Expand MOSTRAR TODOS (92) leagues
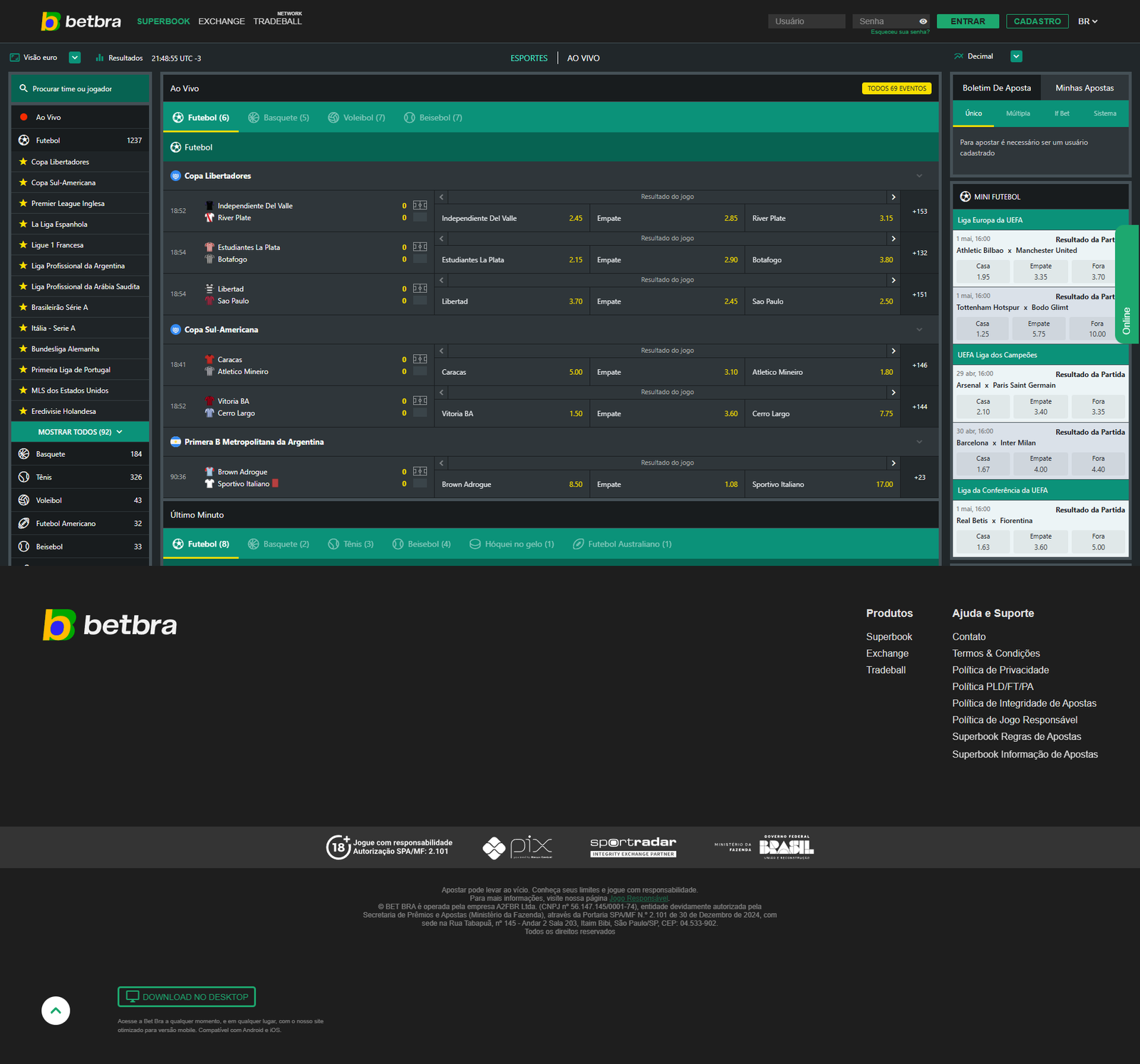Image resolution: width=1140 pixels, height=1064 pixels. [81, 432]
